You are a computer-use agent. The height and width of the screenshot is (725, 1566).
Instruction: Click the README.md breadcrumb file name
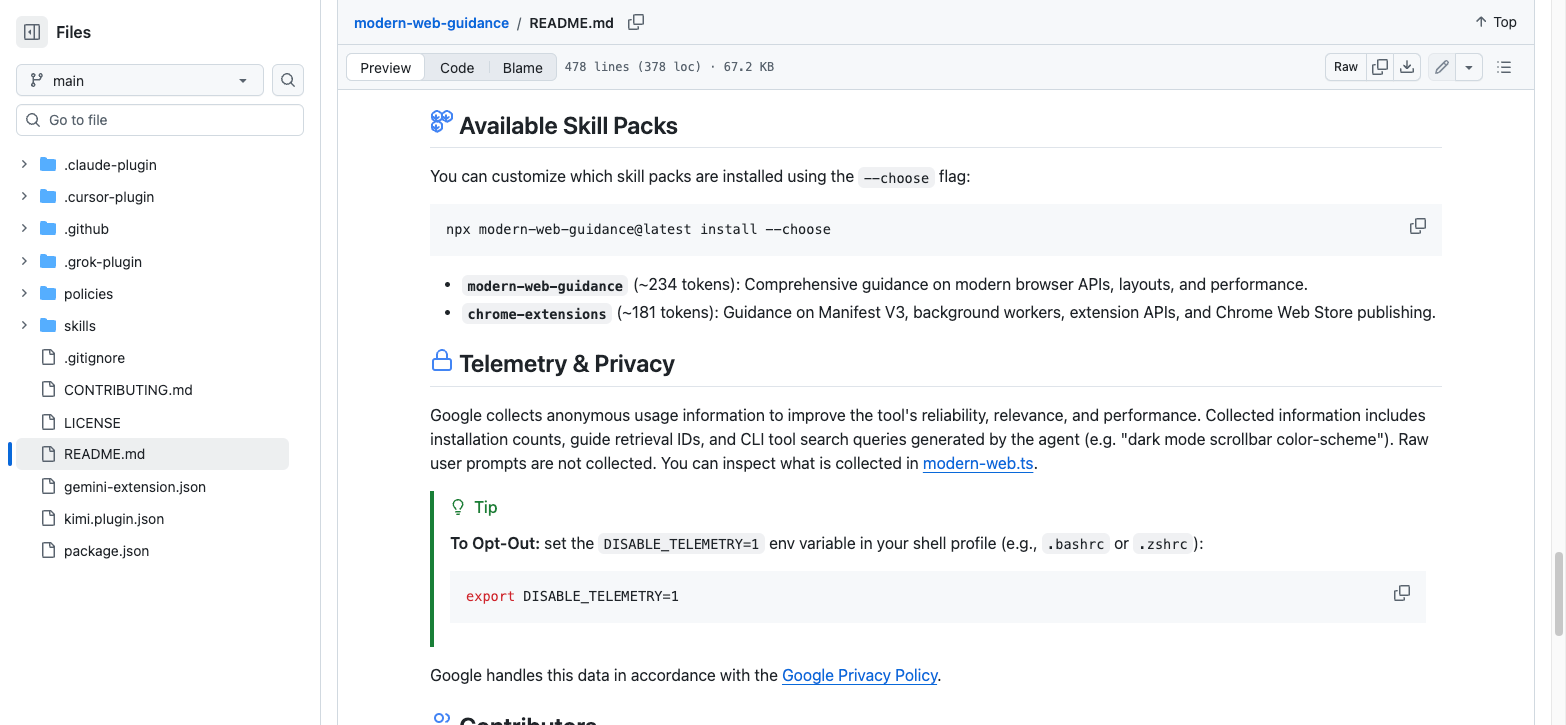click(571, 22)
